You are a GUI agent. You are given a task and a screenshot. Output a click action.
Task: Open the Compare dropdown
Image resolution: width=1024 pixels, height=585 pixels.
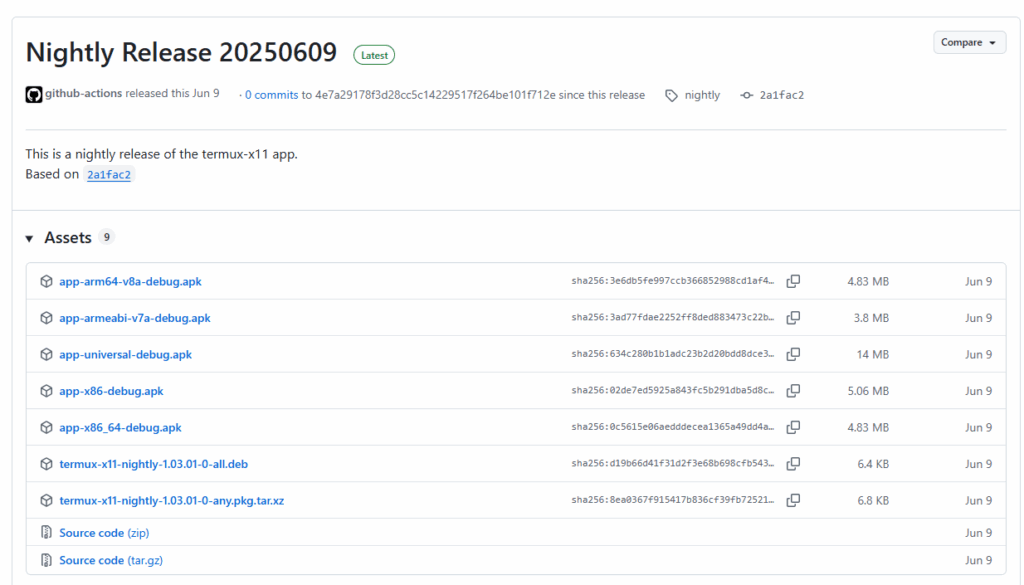pyautogui.click(x=969, y=42)
